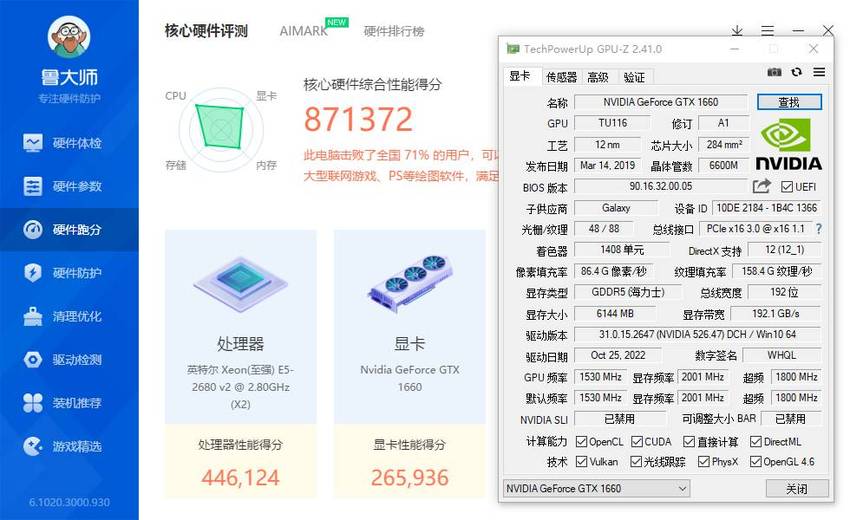Switch to the 验证 tab in GPU-Z
This screenshot has width=850, height=520.
pyautogui.click(x=634, y=78)
